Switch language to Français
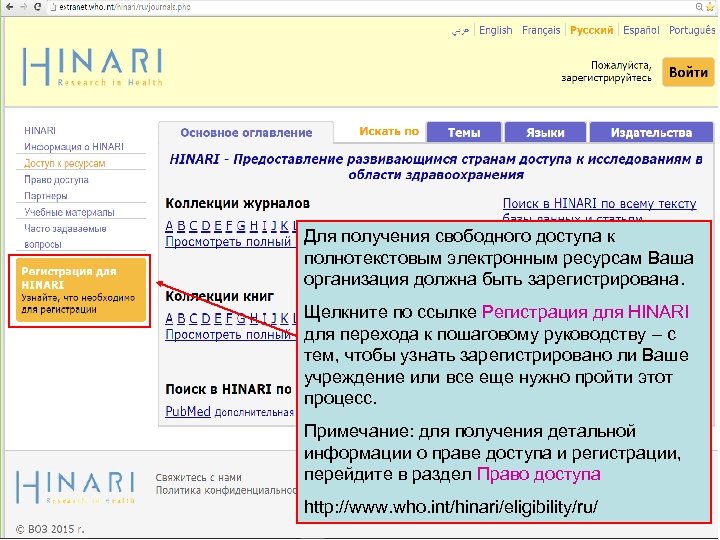This screenshot has height=540, width=720. tap(541, 30)
